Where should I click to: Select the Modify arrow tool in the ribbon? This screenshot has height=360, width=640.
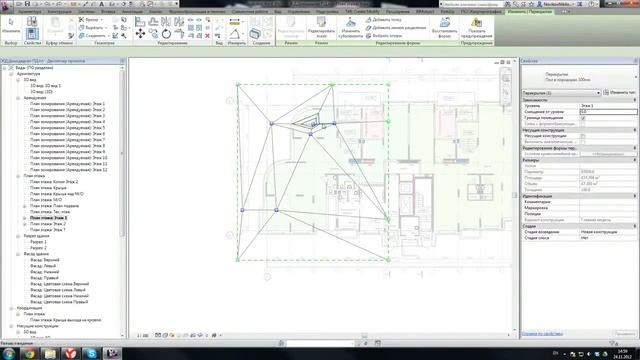(11, 25)
